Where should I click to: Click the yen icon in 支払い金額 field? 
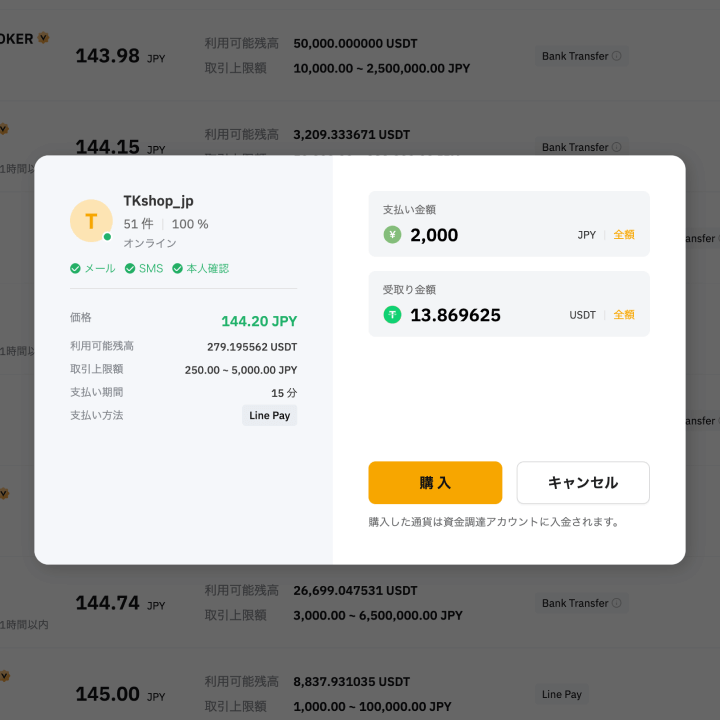tap(392, 235)
